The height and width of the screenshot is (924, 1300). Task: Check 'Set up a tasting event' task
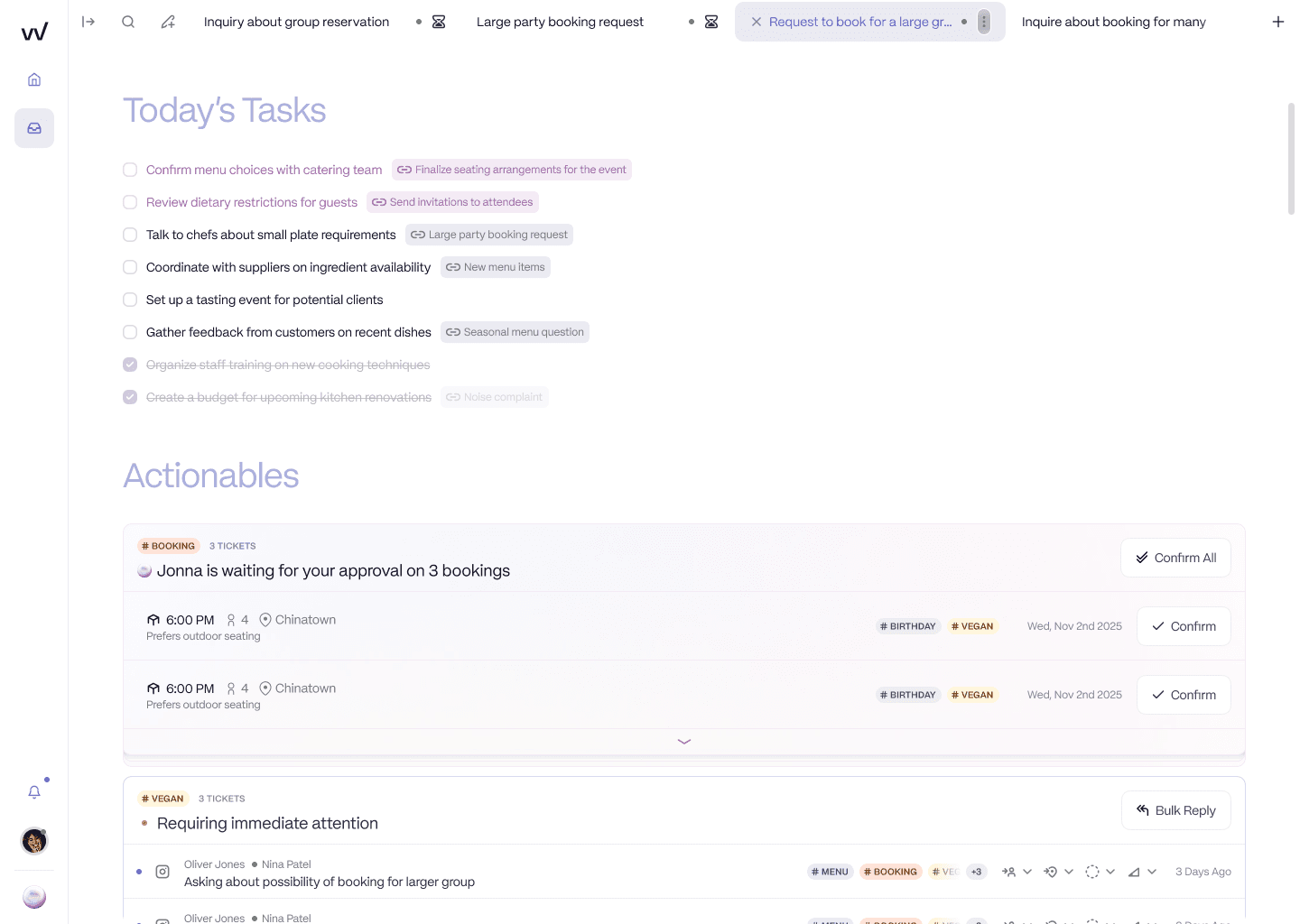[130, 300]
